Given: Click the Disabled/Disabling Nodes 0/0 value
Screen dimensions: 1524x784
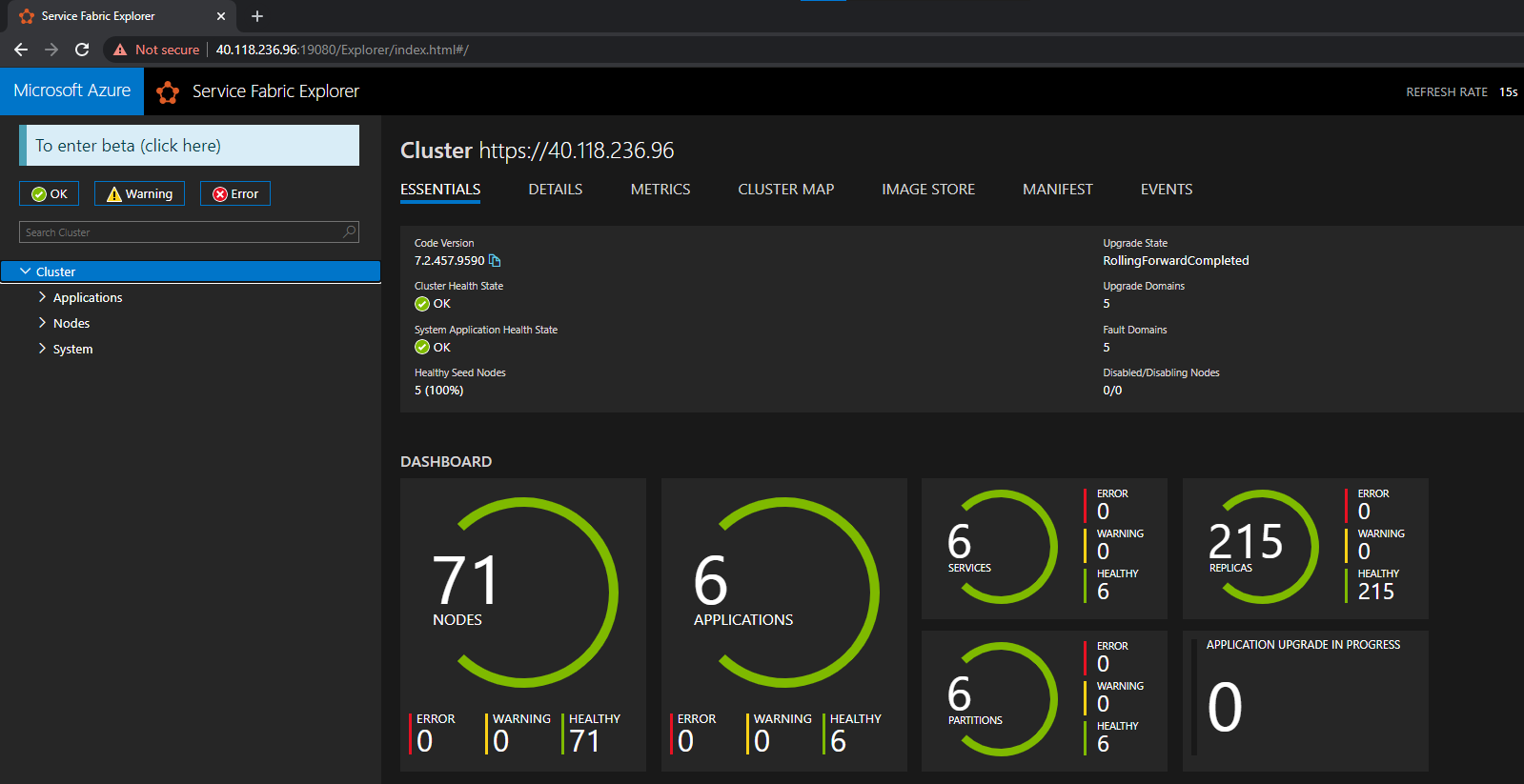Looking at the screenshot, I should [x=1112, y=391].
